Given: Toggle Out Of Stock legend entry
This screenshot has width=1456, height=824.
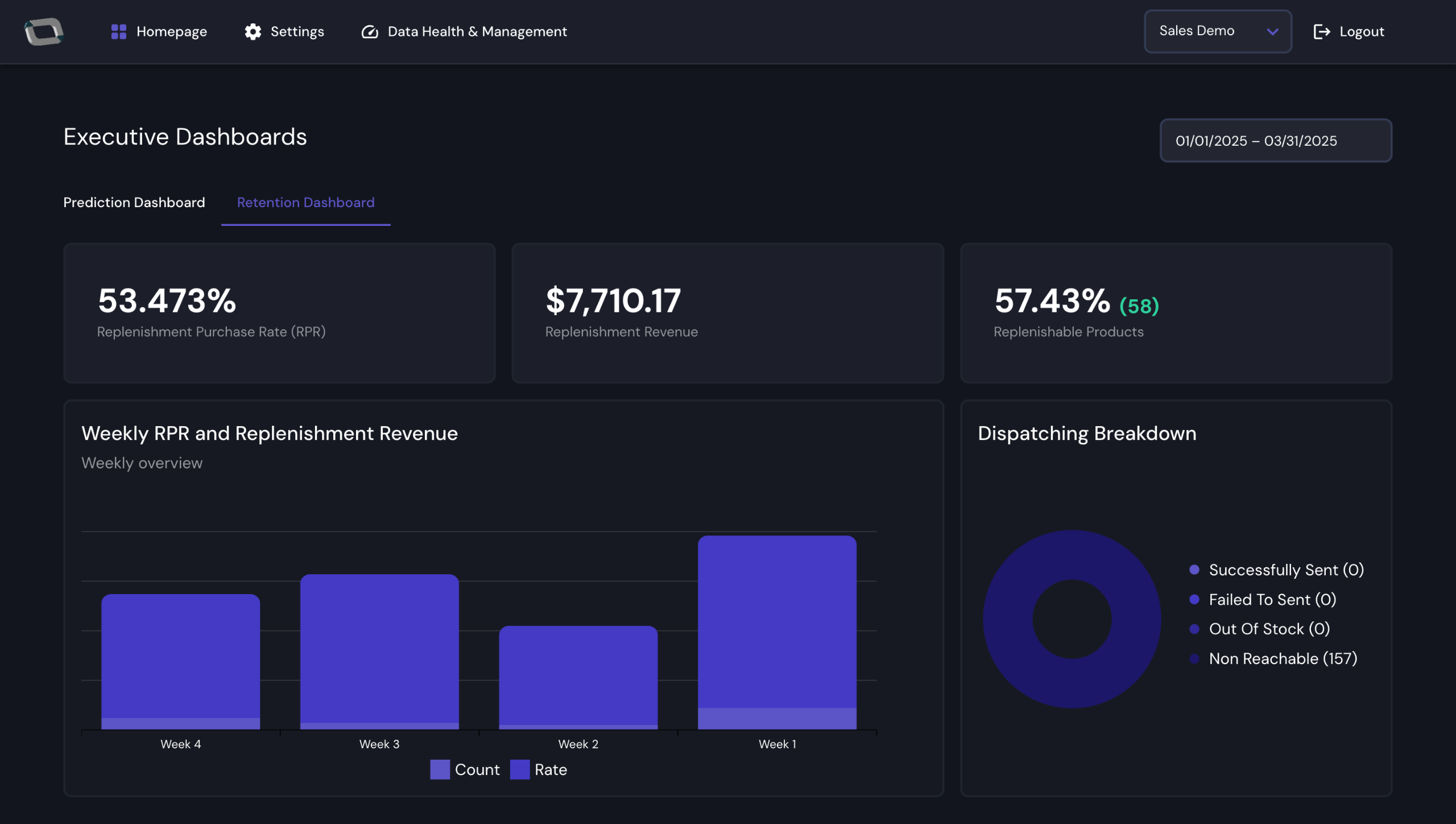Looking at the screenshot, I should pyautogui.click(x=1268, y=629).
